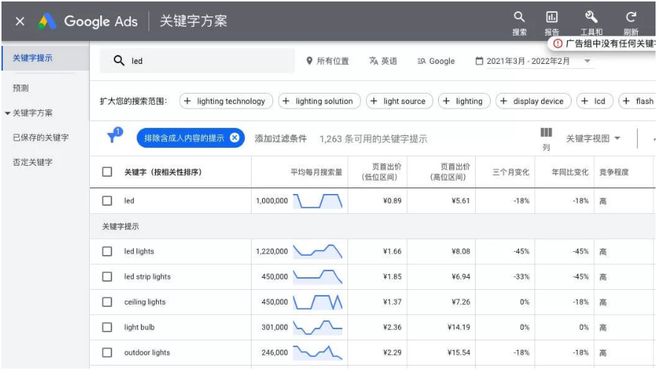Click the led strip lights keyword text

tap(147, 277)
